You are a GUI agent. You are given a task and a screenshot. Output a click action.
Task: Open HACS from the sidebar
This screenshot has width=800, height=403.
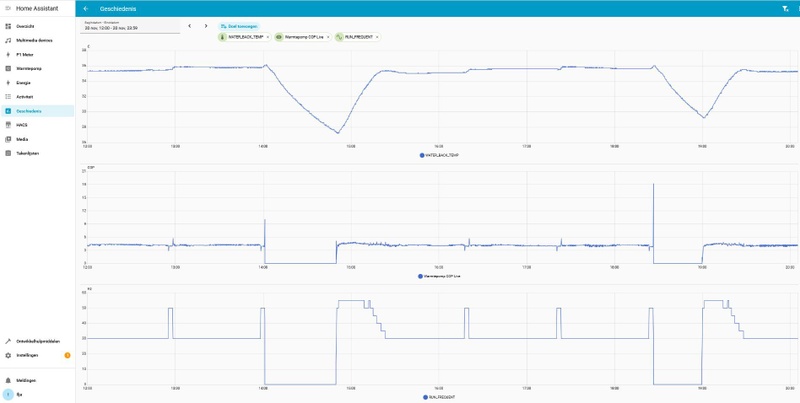(x=37, y=125)
